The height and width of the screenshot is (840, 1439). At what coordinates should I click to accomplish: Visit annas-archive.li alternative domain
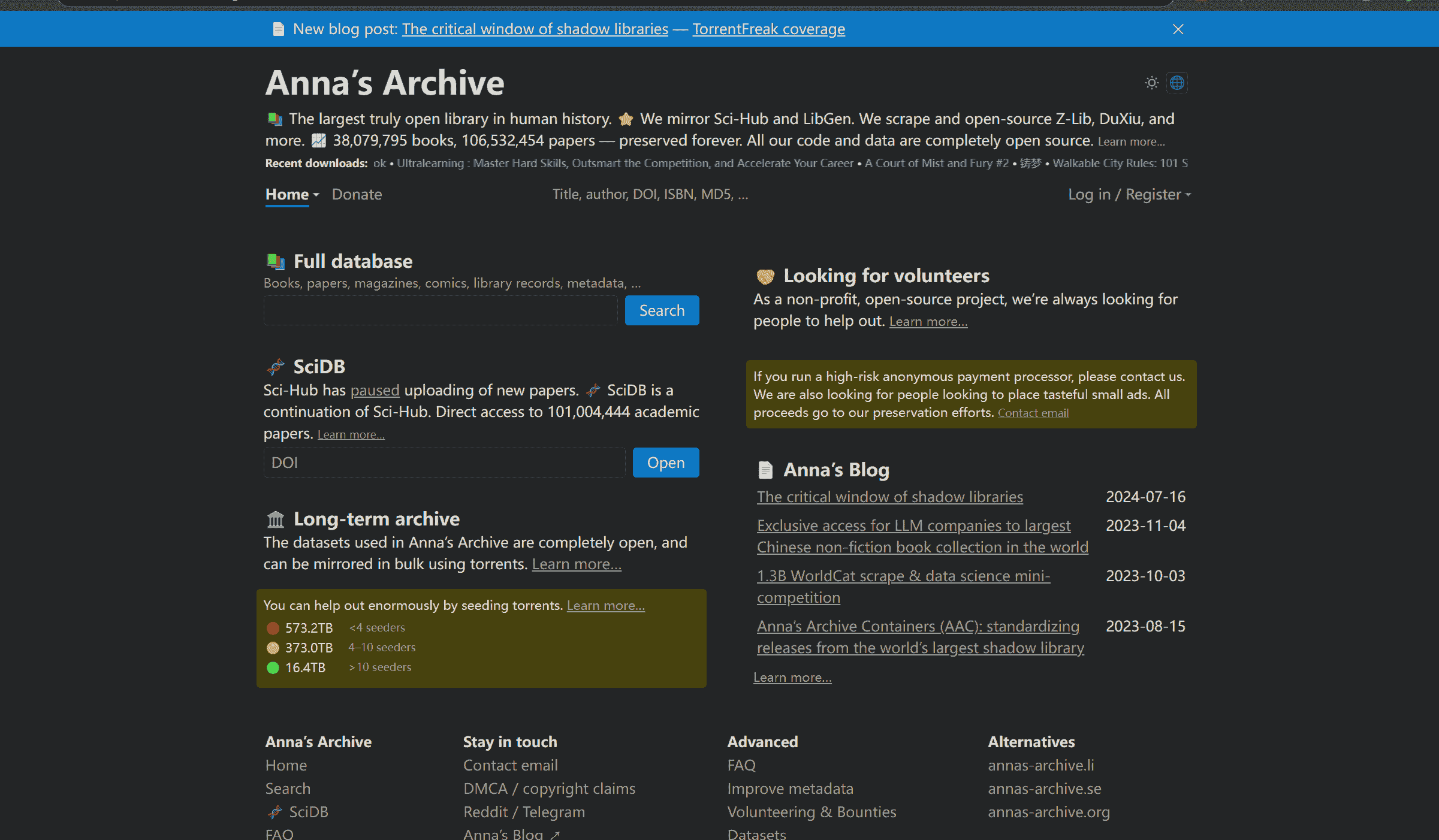click(1041, 766)
